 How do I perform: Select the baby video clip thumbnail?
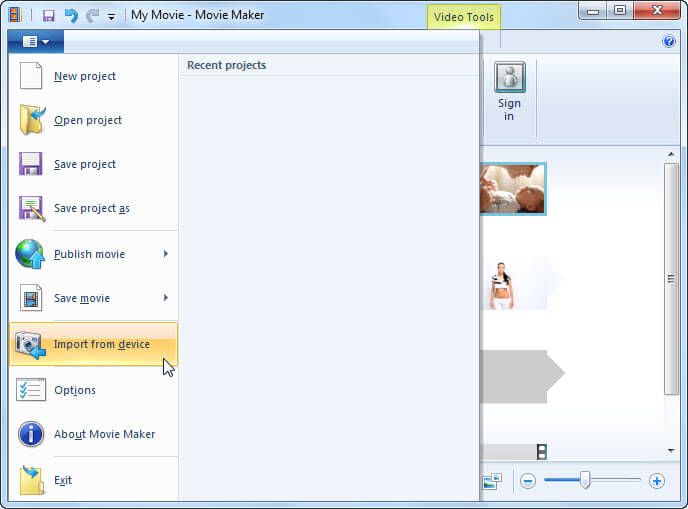(x=512, y=189)
